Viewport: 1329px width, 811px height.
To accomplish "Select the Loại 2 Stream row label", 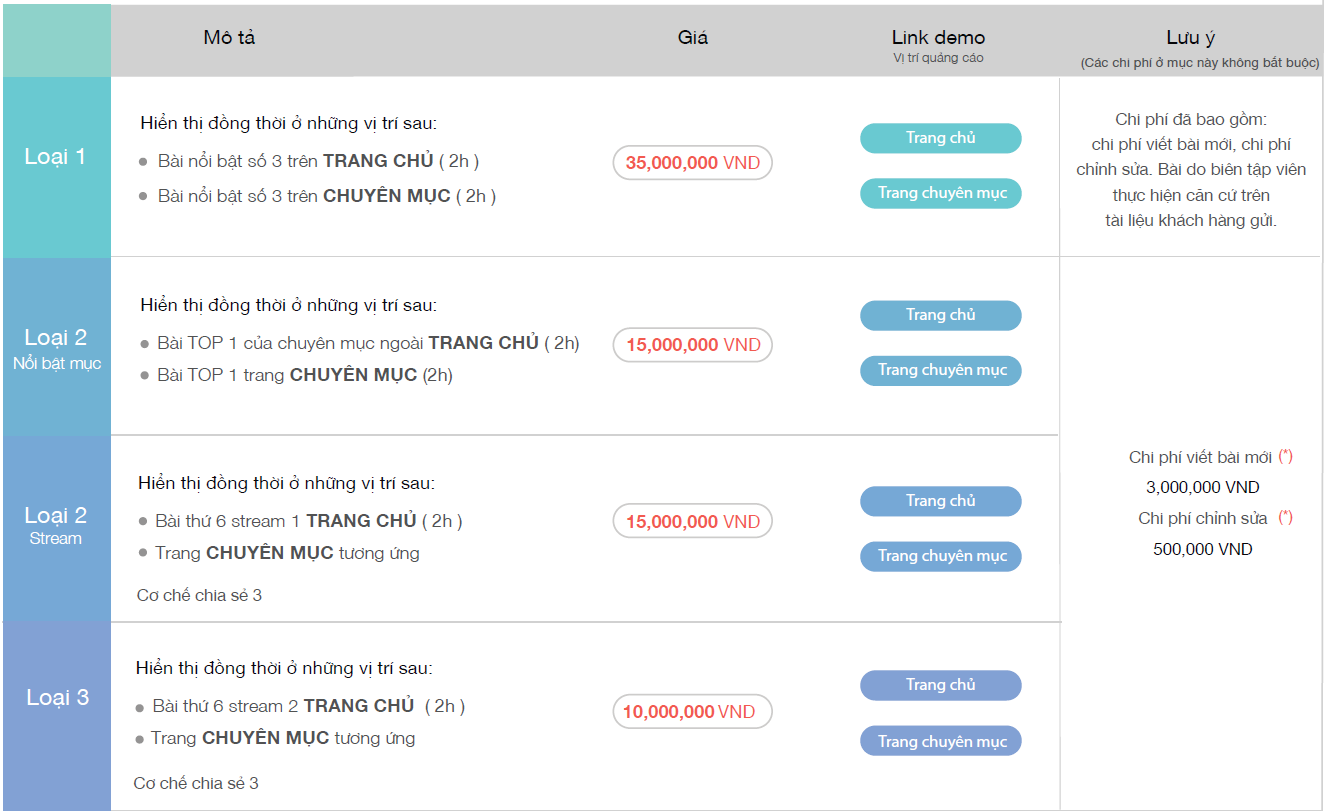I will pyautogui.click(x=56, y=525).
